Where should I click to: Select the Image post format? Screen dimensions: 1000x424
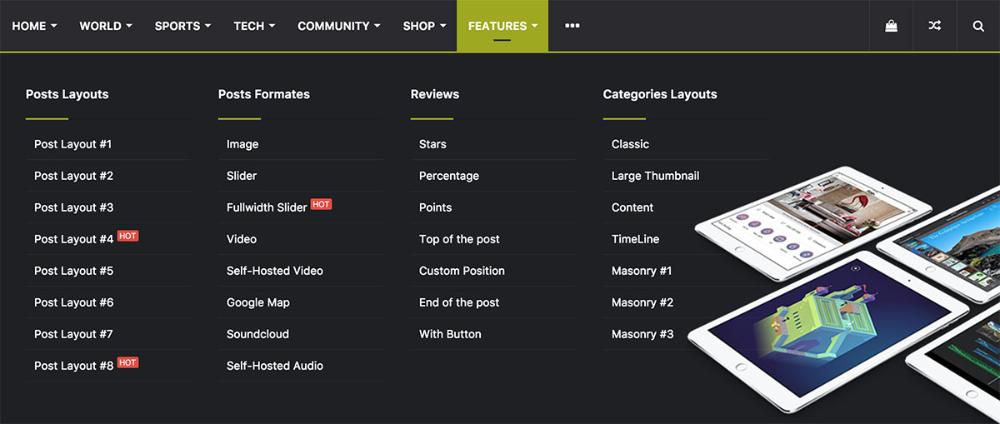[242, 144]
